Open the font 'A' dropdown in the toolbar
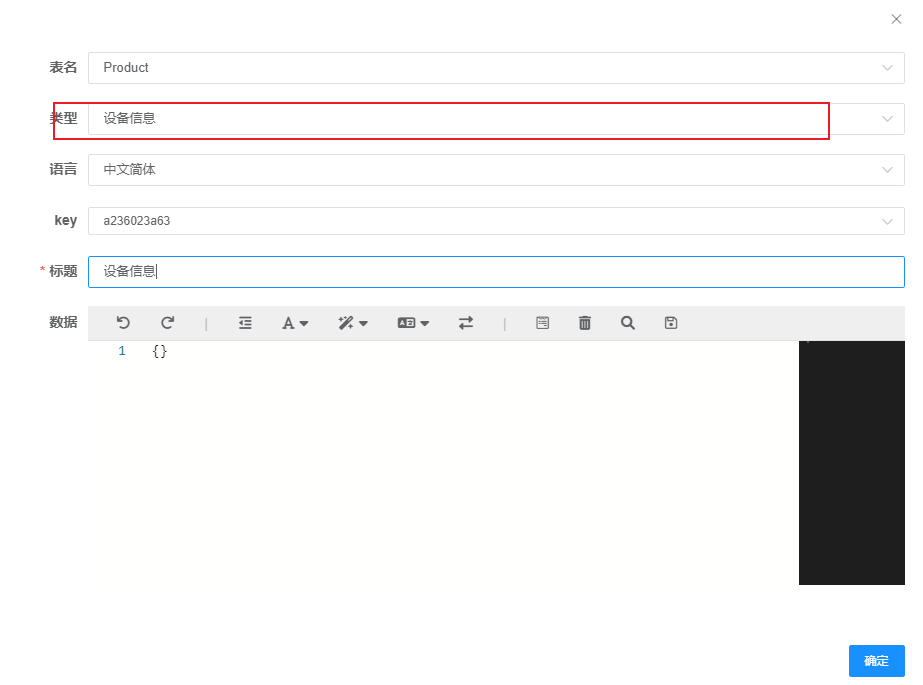The height and width of the screenshot is (685, 923). click(295, 323)
